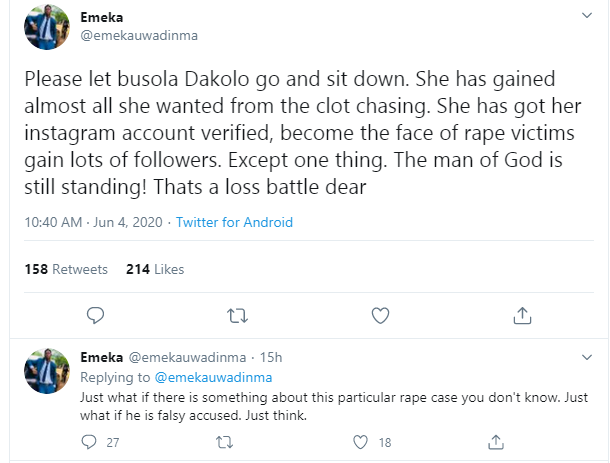Viewport: 610px width, 463px height.
Task: Open Emeka's profile picture on main tweet
Action: click(x=47, y=27)
